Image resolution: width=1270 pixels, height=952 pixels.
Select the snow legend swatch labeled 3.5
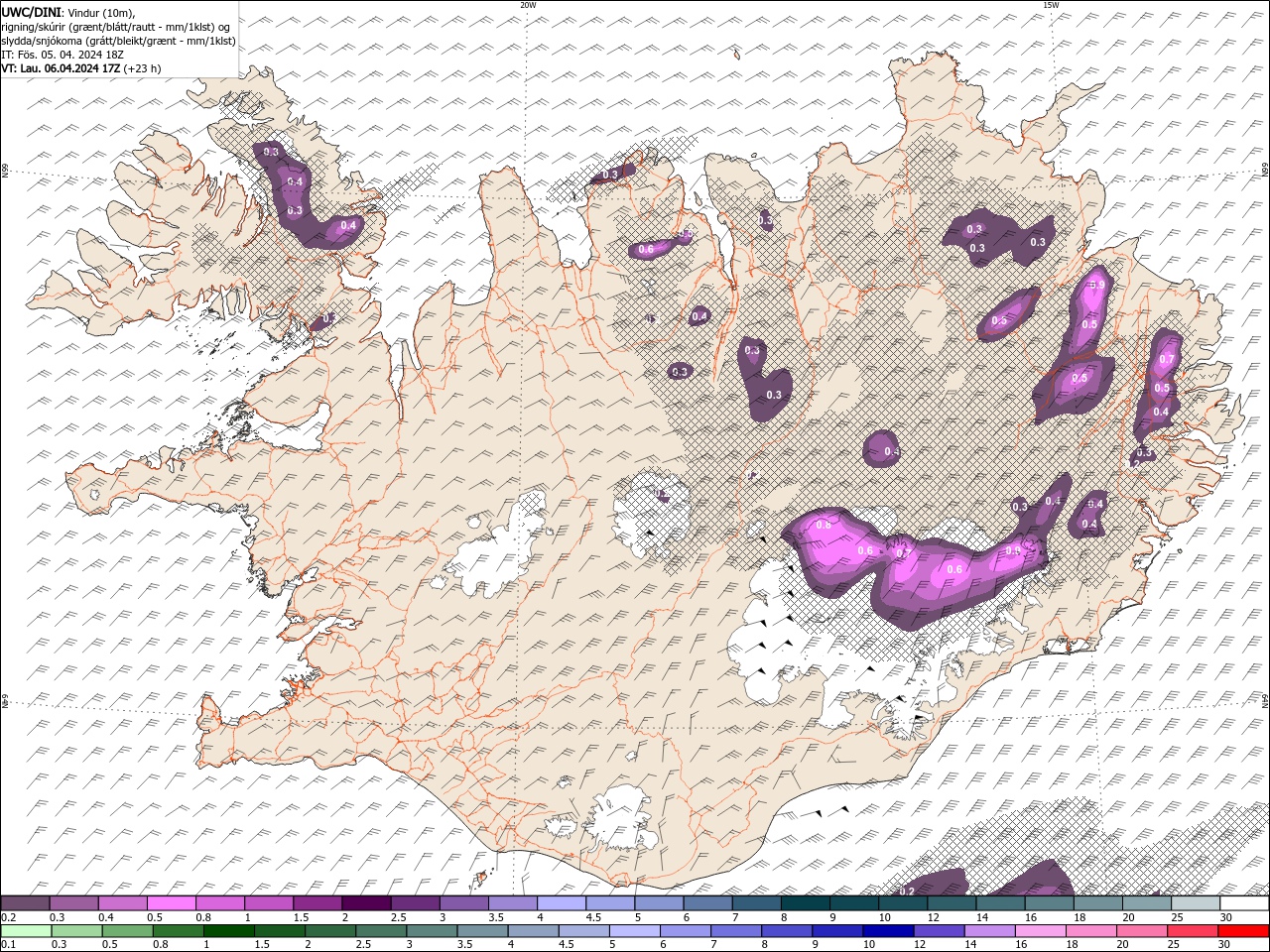click(513, 903)
